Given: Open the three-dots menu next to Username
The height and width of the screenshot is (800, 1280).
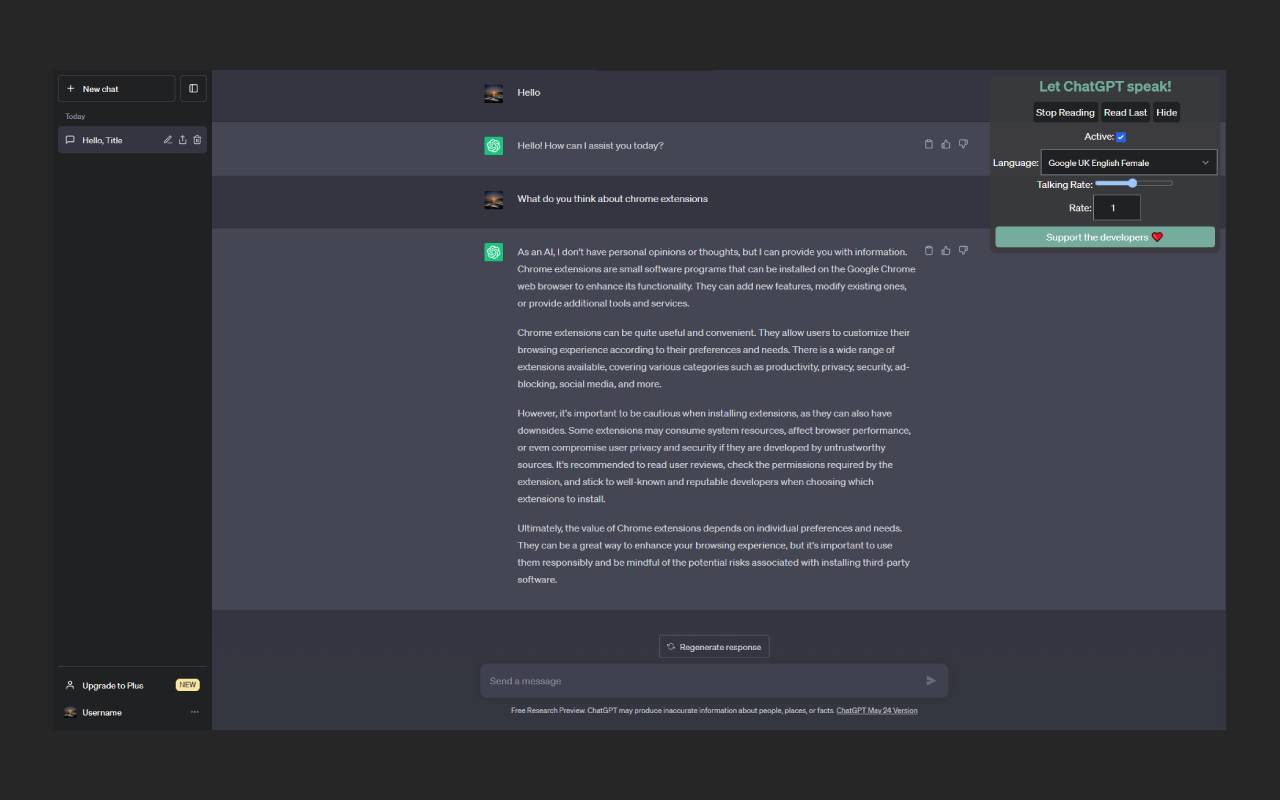Looking at the screenshot, I should click(x=195, y=712).
